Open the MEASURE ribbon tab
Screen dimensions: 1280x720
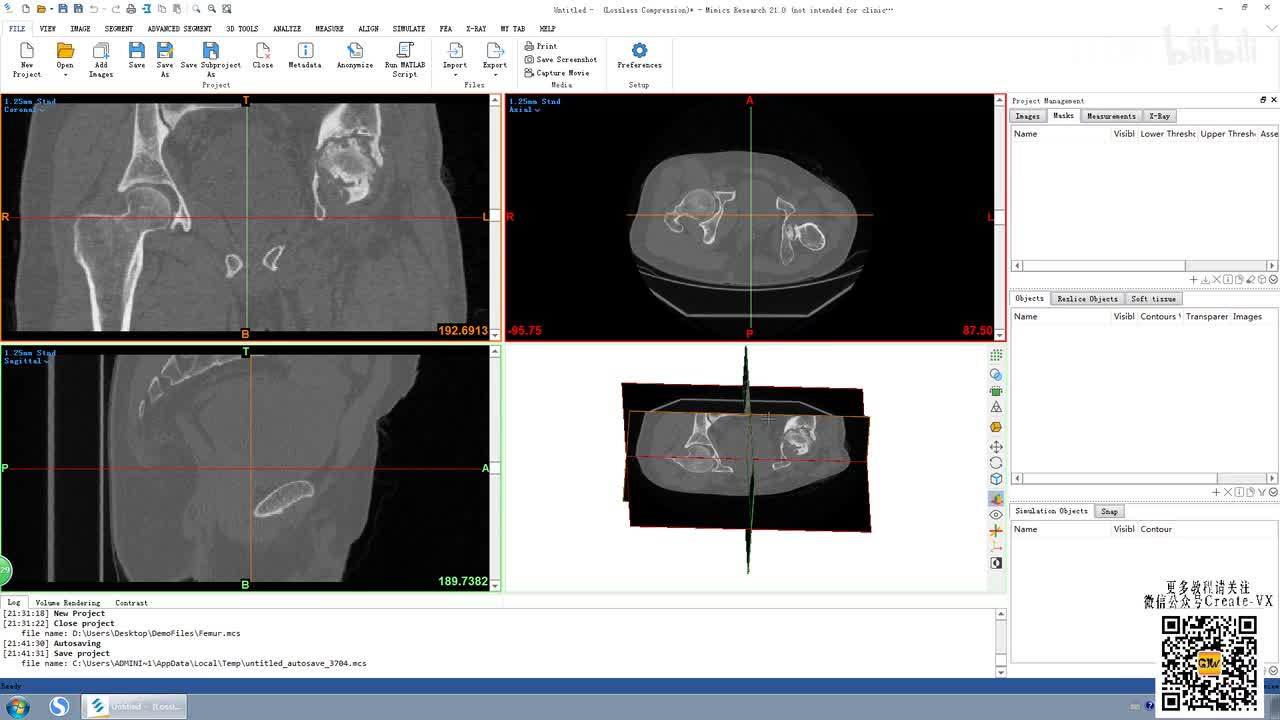(x=329, y=29)
